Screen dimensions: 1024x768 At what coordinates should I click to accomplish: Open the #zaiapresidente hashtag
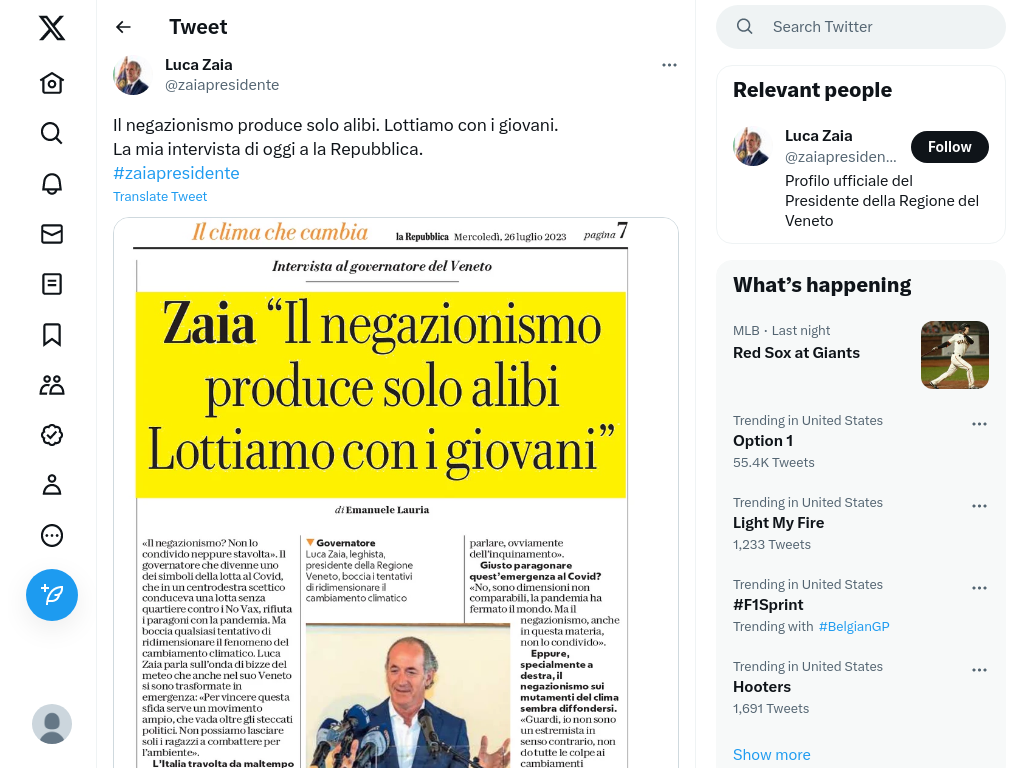click(176, 173)
